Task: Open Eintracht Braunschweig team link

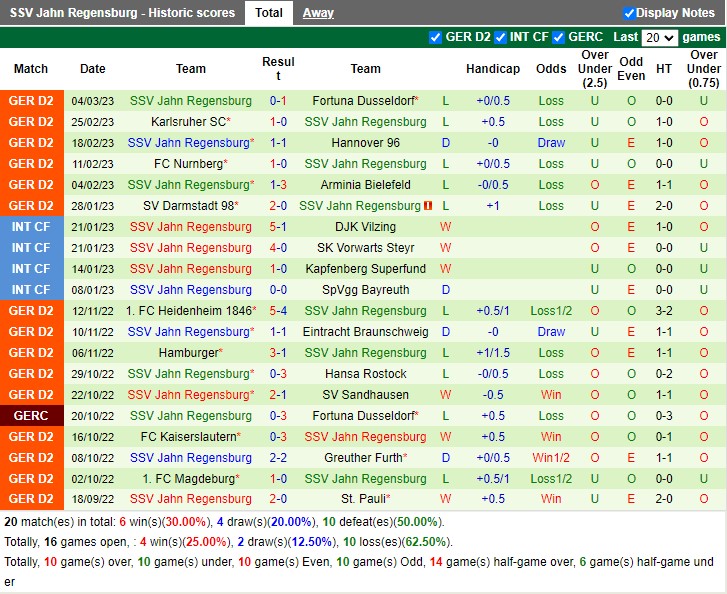Action: point(365,332)
